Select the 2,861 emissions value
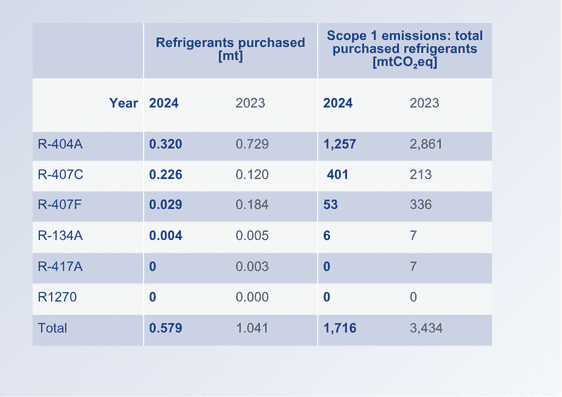 pyautogui.click(x=426, y=144)
